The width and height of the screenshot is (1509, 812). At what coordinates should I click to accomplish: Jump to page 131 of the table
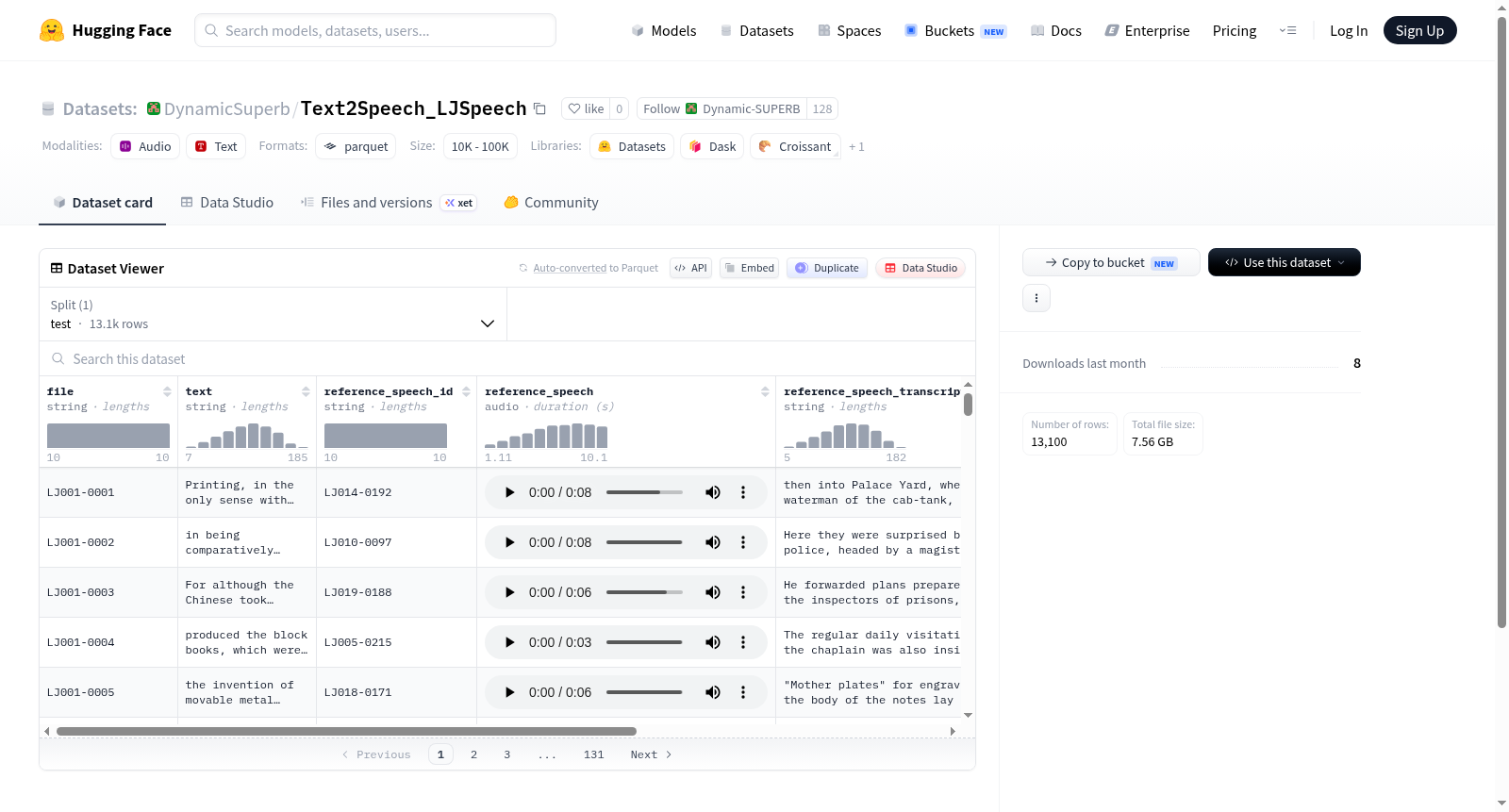[x=593, y=754]
